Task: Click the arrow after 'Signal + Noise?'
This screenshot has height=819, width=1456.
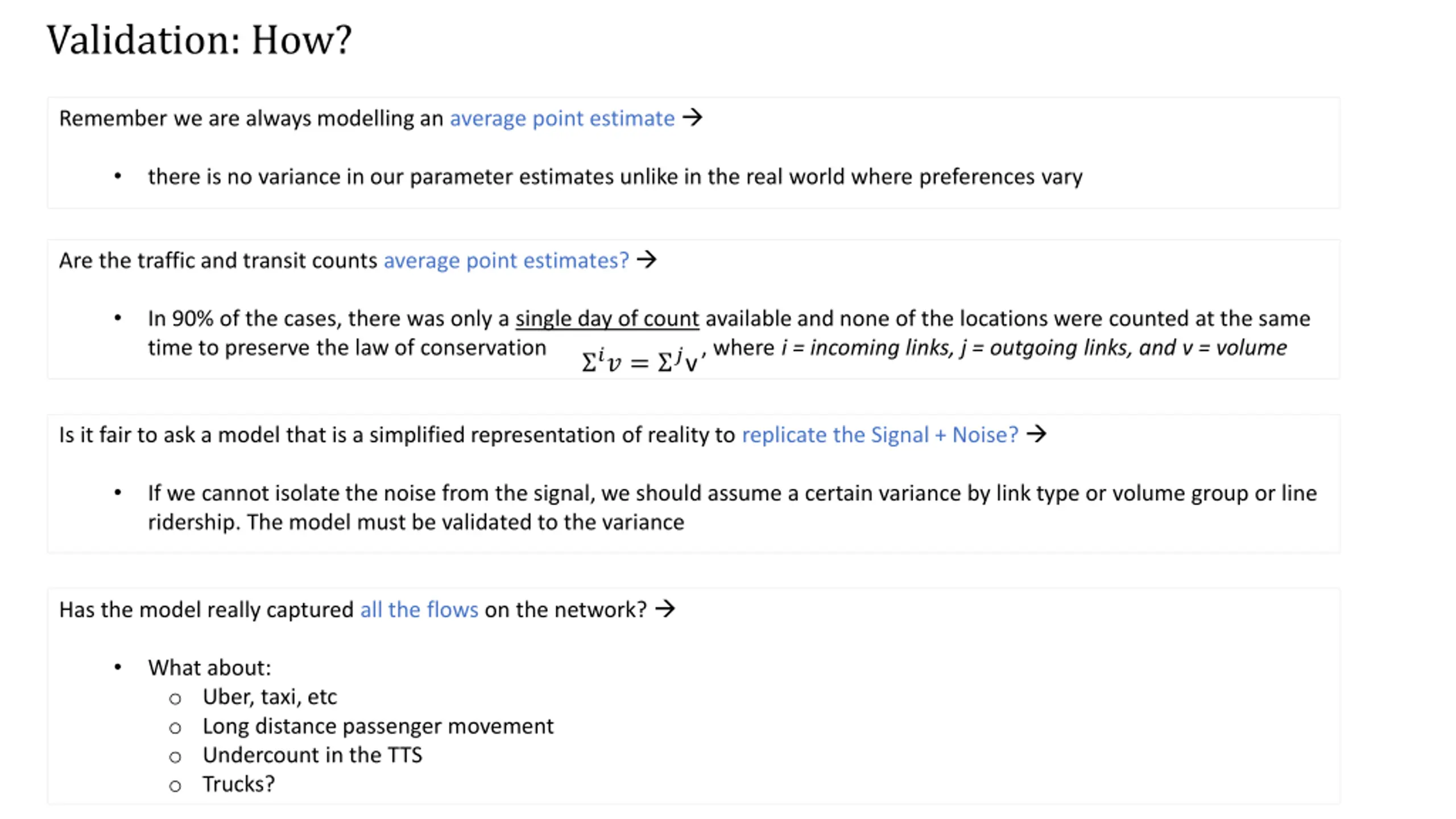Action: click(x=1036, y=434)
